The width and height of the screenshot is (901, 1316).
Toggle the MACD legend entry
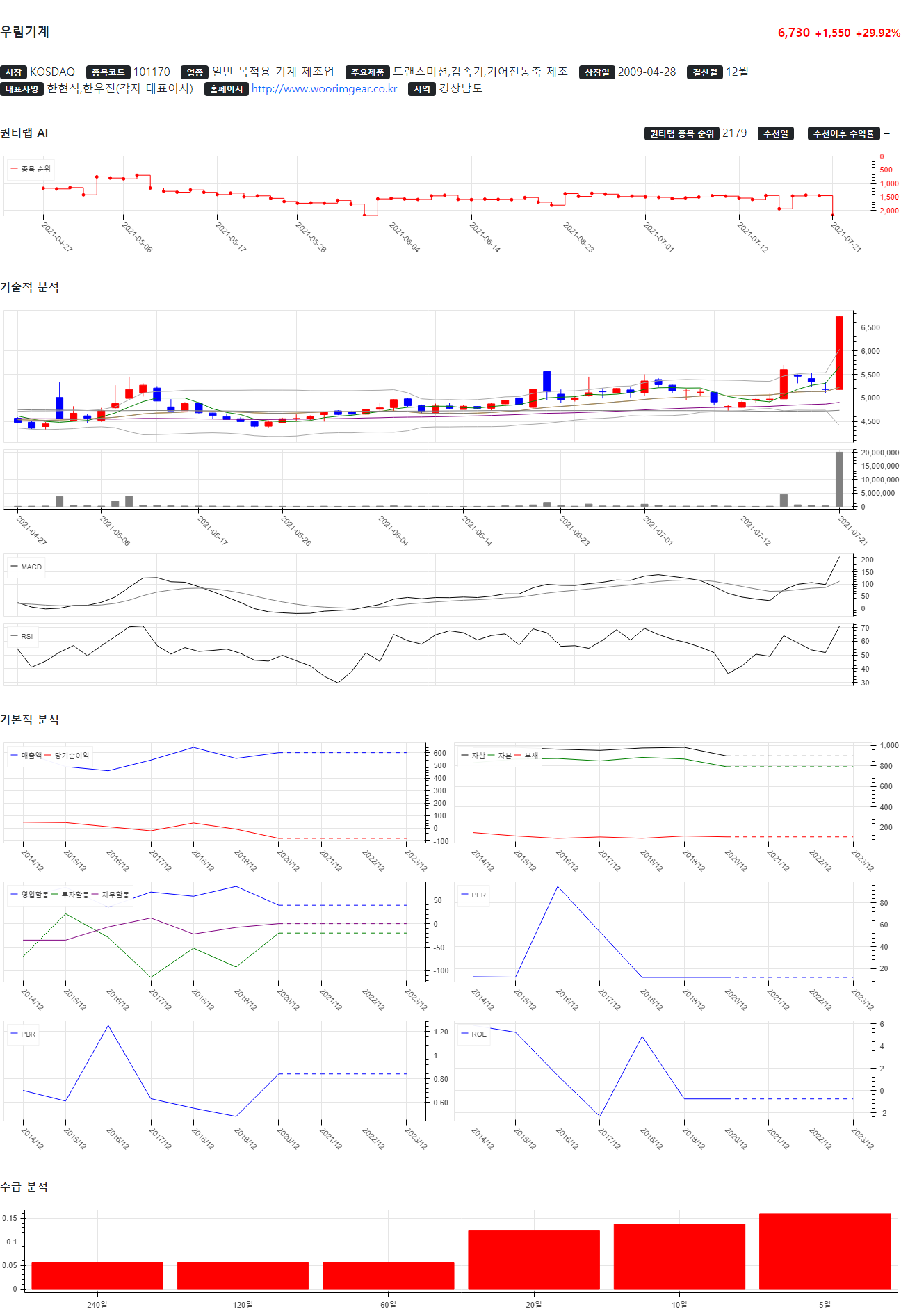[x=26, y=567]
